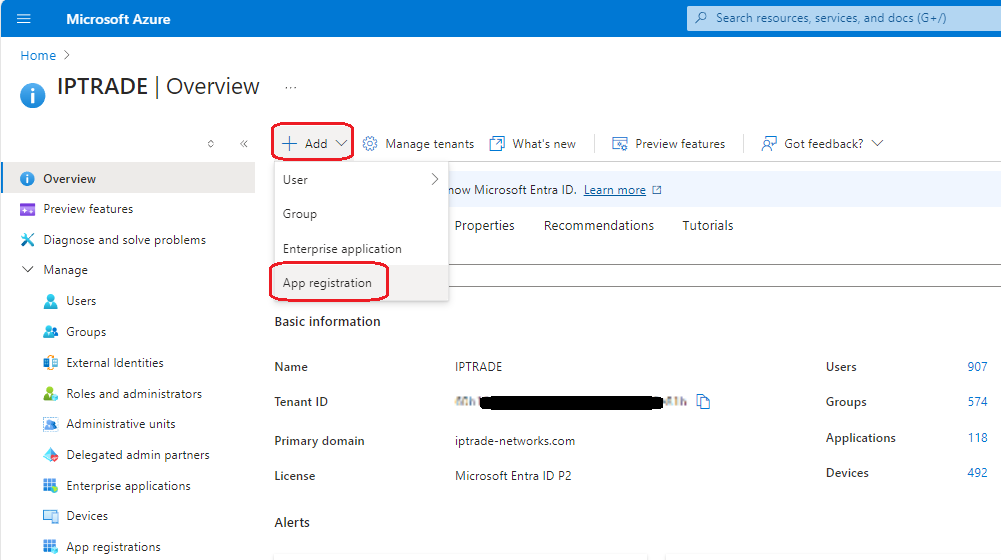Open the Tutorials tab

[x=708, y=225]
